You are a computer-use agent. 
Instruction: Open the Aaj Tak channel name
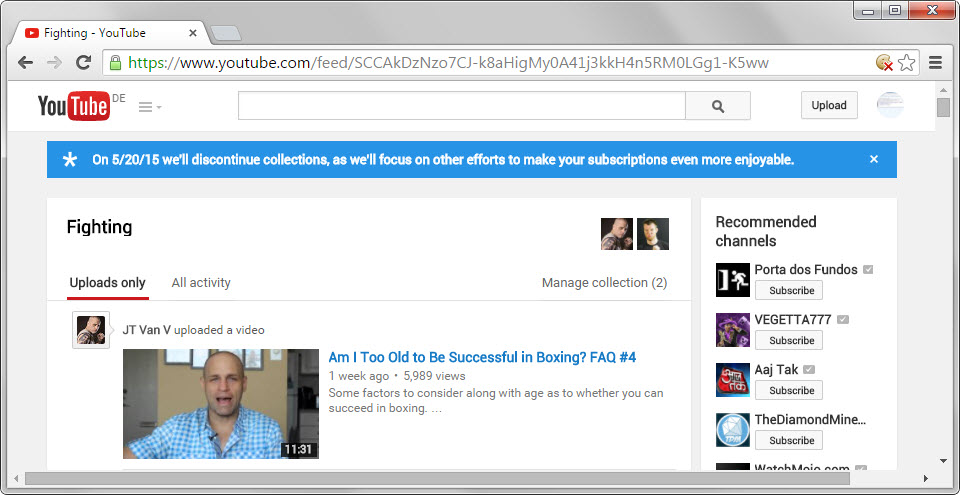[x=776, y=369]
